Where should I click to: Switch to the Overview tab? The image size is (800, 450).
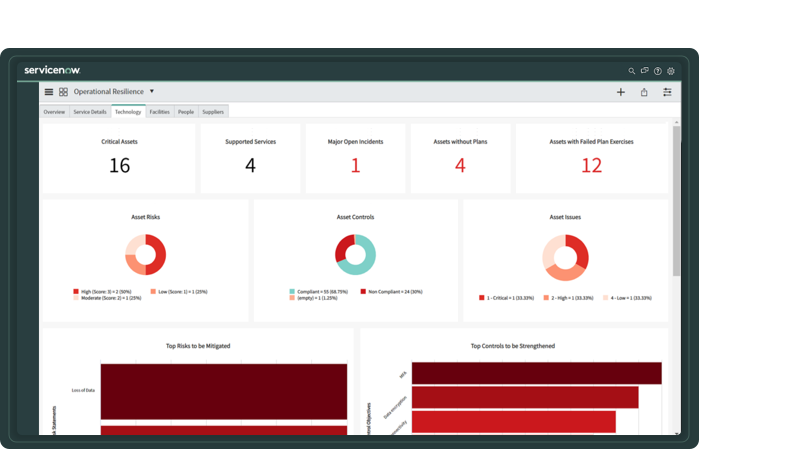(x=54, y=112)
